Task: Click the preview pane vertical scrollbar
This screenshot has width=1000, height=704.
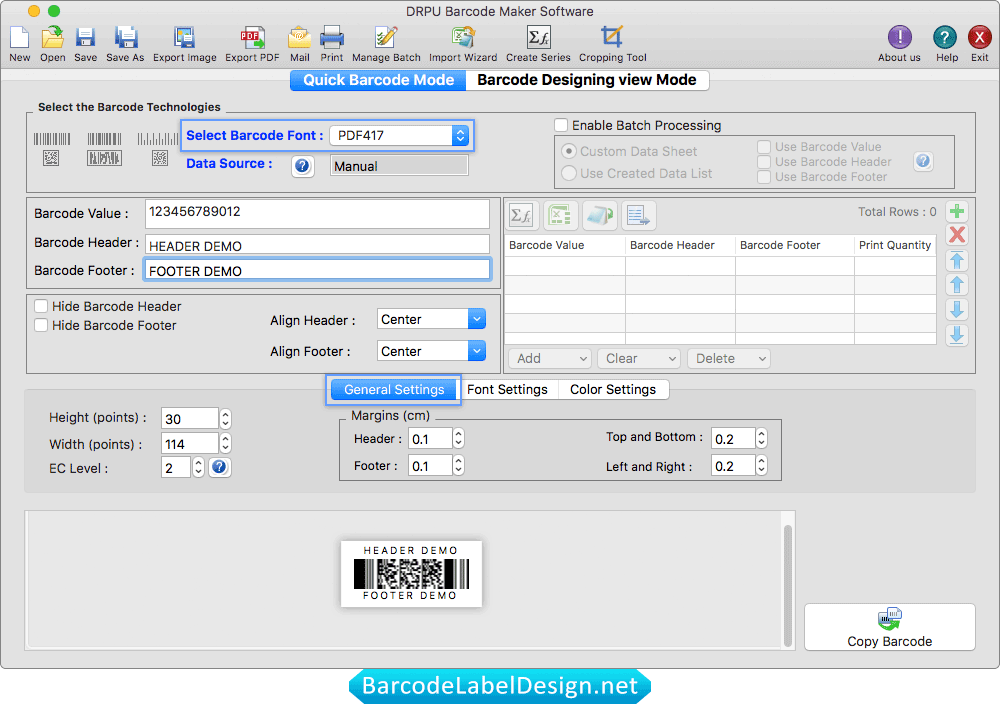Action: (788, 585)
